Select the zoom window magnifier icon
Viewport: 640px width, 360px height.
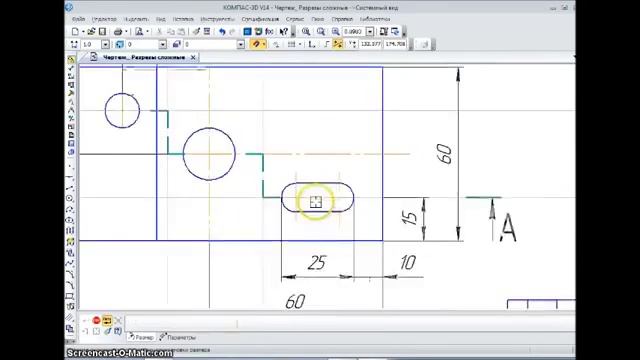click(x=306, y=31)
